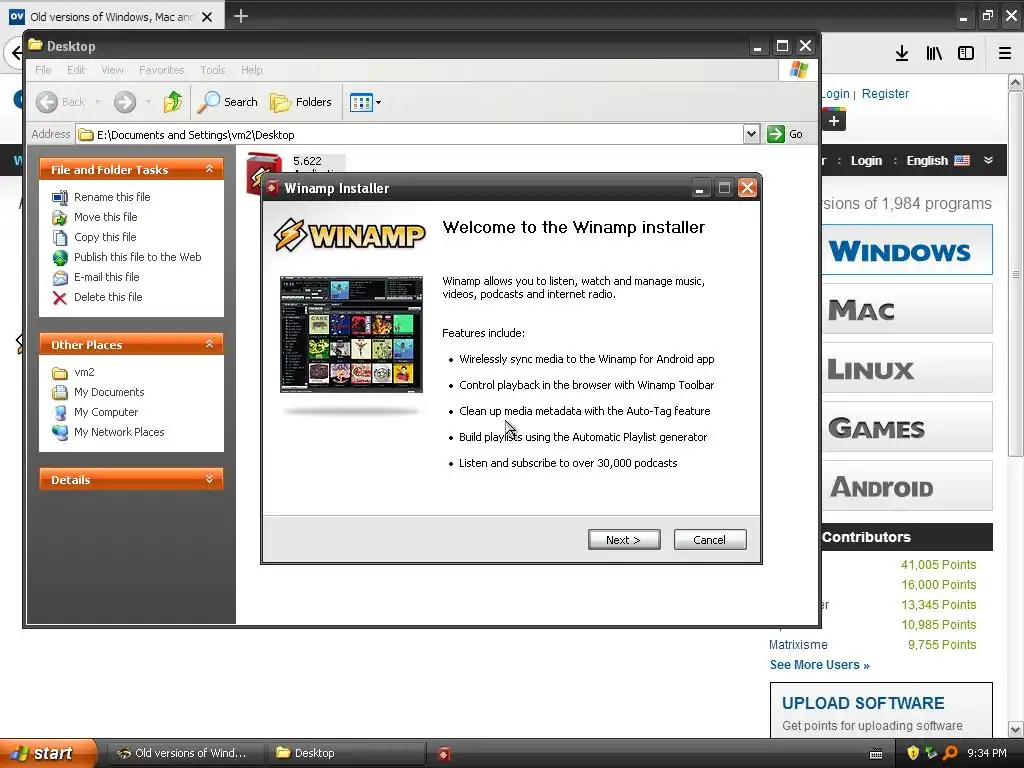Toggle the browser sidebar icon

point(966,54)
